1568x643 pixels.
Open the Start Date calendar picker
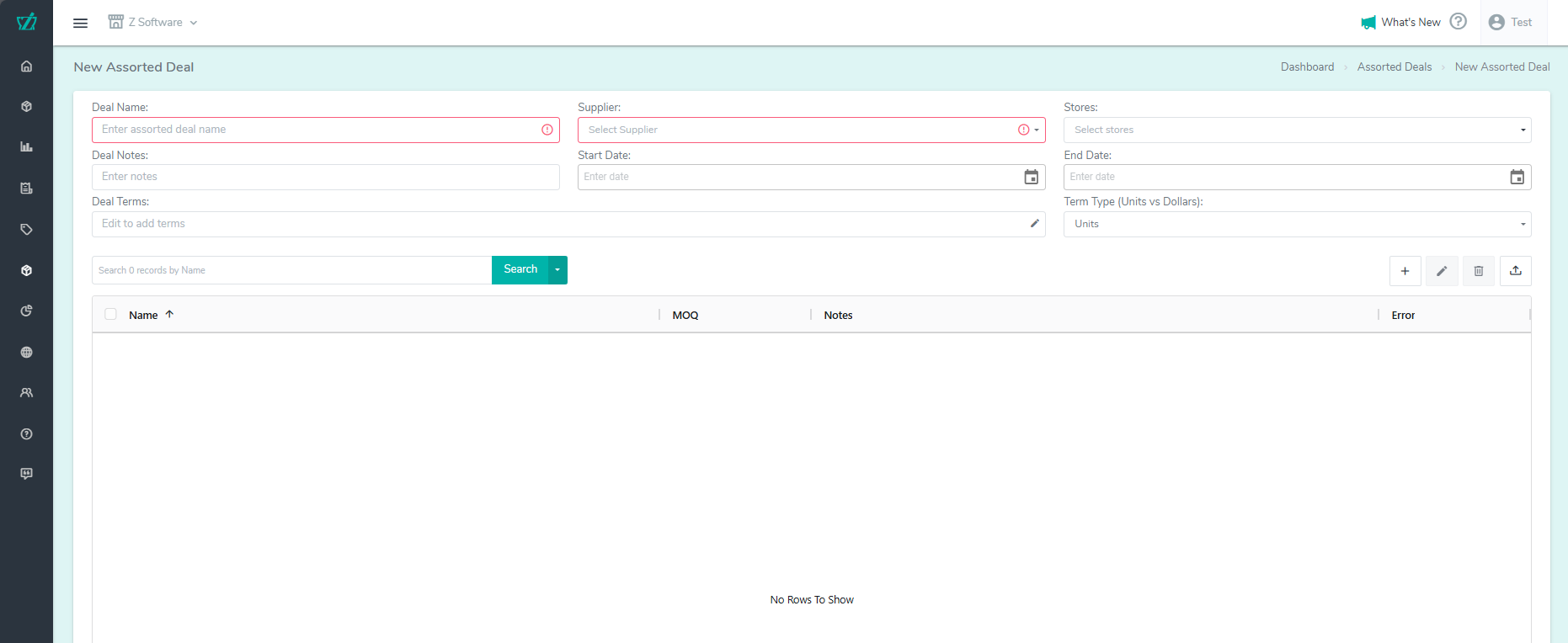[1031, 177]
